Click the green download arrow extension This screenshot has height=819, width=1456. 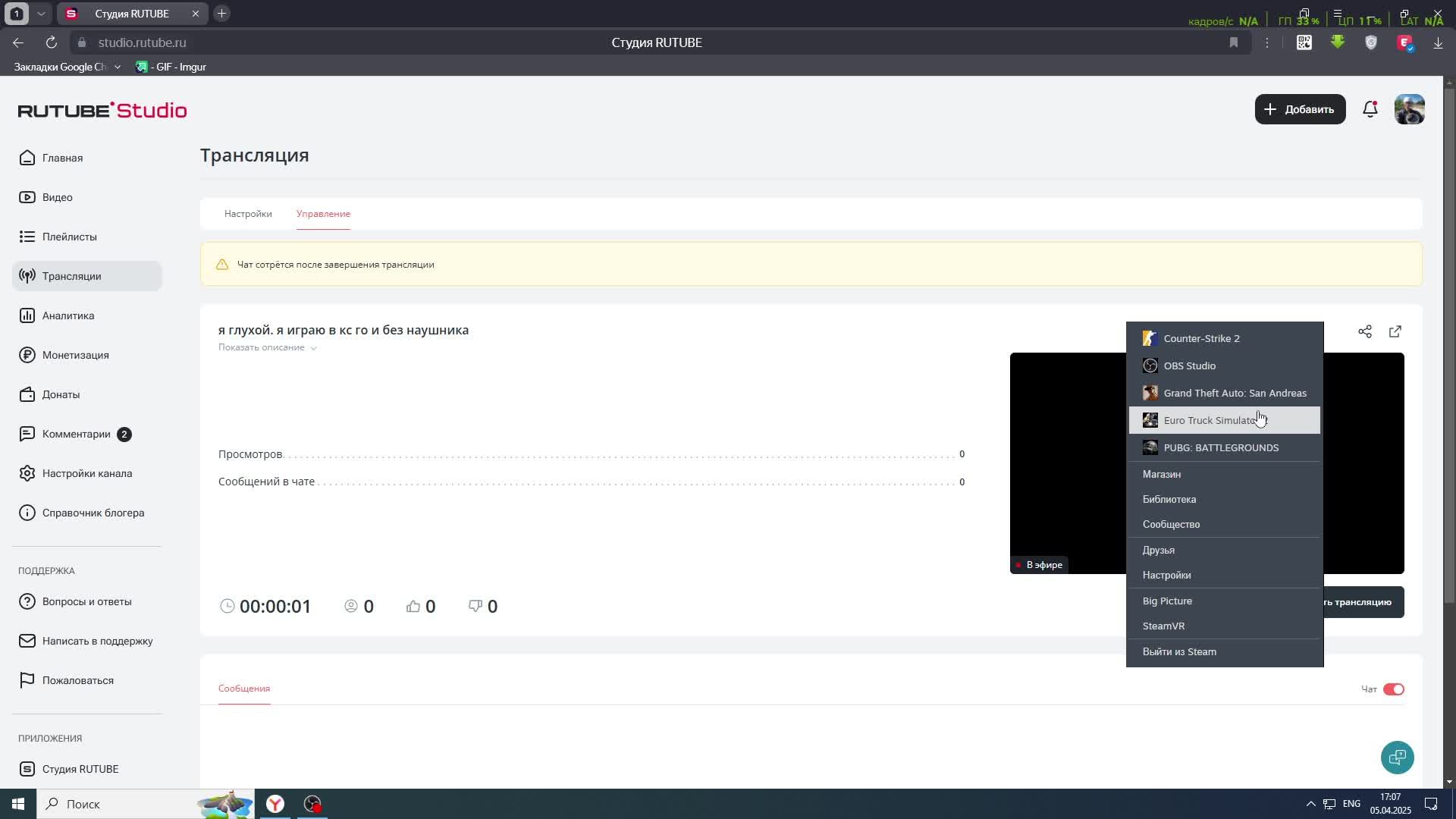pyautogui.click(x=1338, y=42)
